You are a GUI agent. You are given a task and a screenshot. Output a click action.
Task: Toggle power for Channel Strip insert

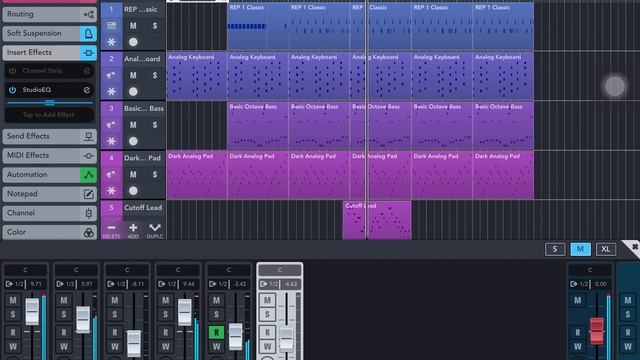[x=13, y=71]
